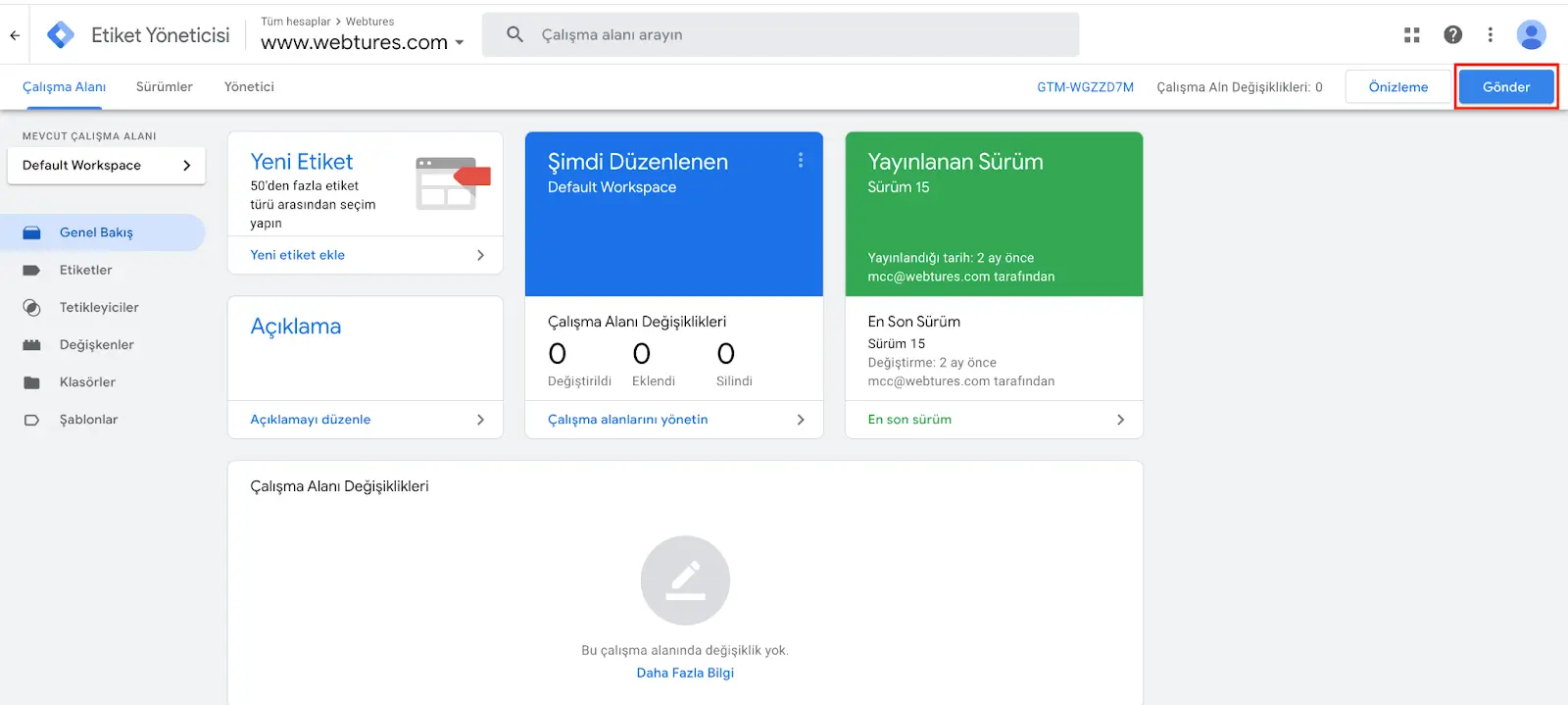Click the search magnifier icon
The image size is (1568, 705).
(514, 34)
